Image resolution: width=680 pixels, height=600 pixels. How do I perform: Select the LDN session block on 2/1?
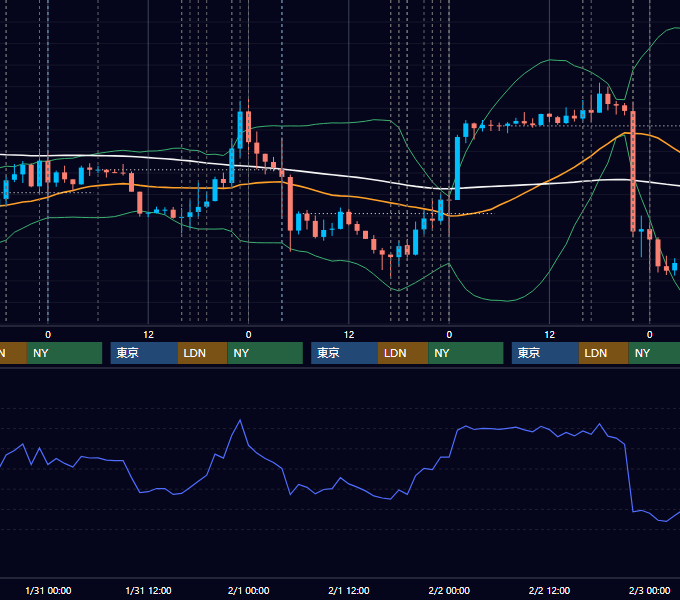(x=403, y=353)
